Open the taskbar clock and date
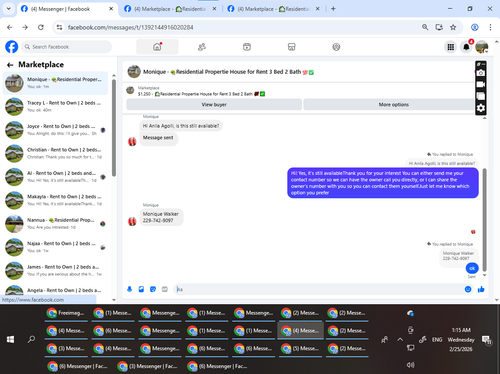Viewport: 500px width, 374px height. pos(461,340)
